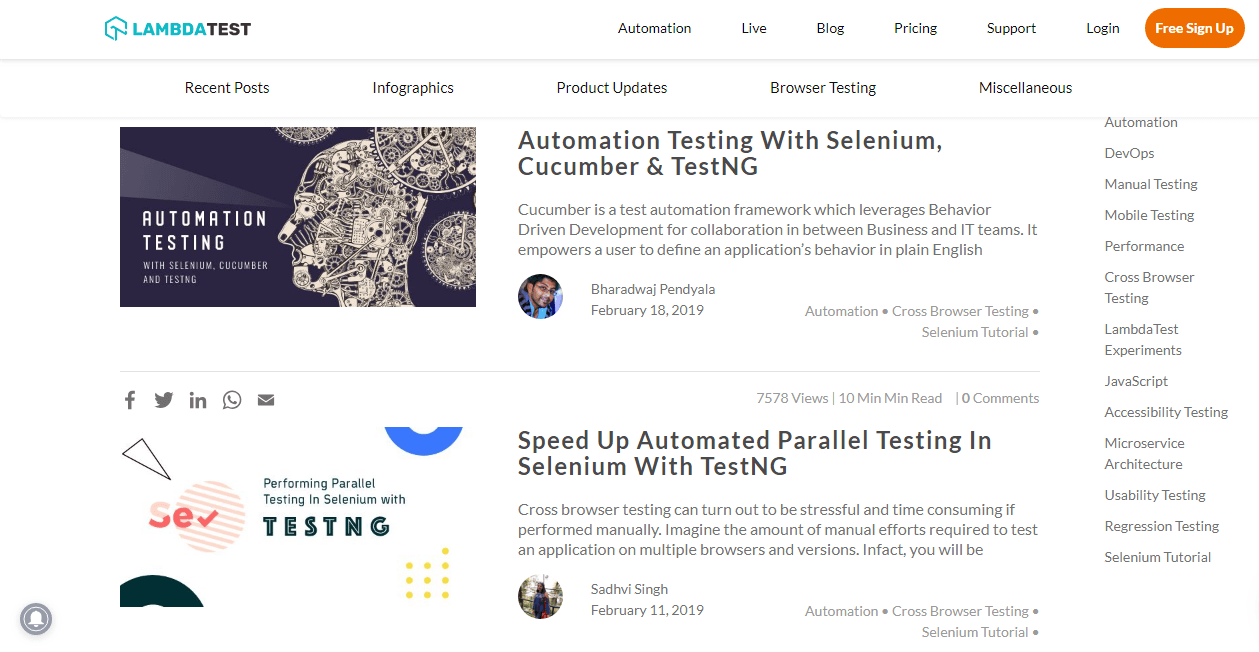The image size is (1259, 652).
Task: Open the Automation nav menu
Action: click(654, 29)
